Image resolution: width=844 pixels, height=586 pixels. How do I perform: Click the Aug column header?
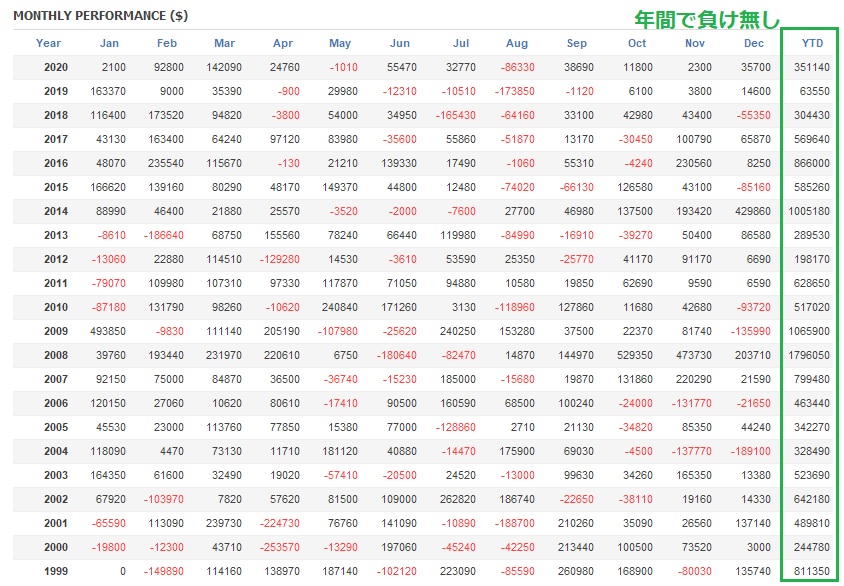pyautogui.click(x=517, y=43)
